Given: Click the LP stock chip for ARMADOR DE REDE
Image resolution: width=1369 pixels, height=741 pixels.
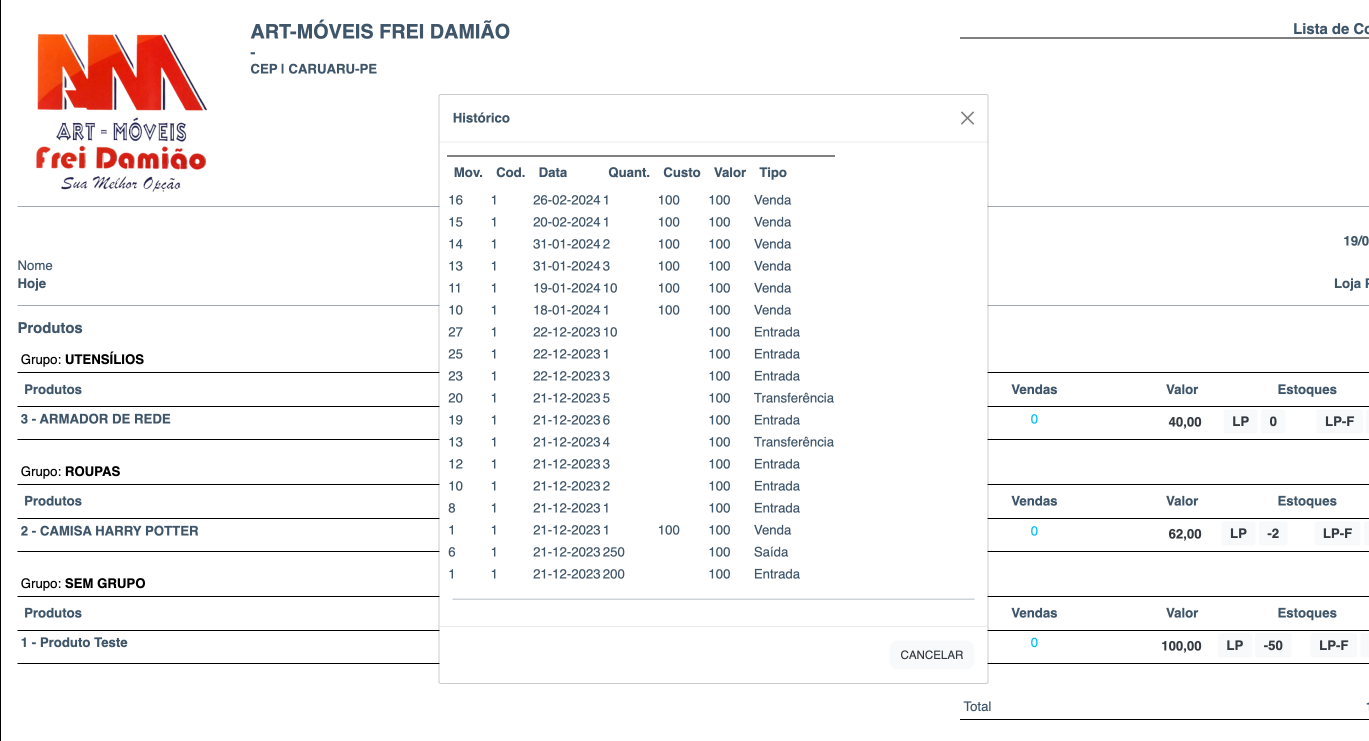Looking at the screenshot, I should (1240, 422).
